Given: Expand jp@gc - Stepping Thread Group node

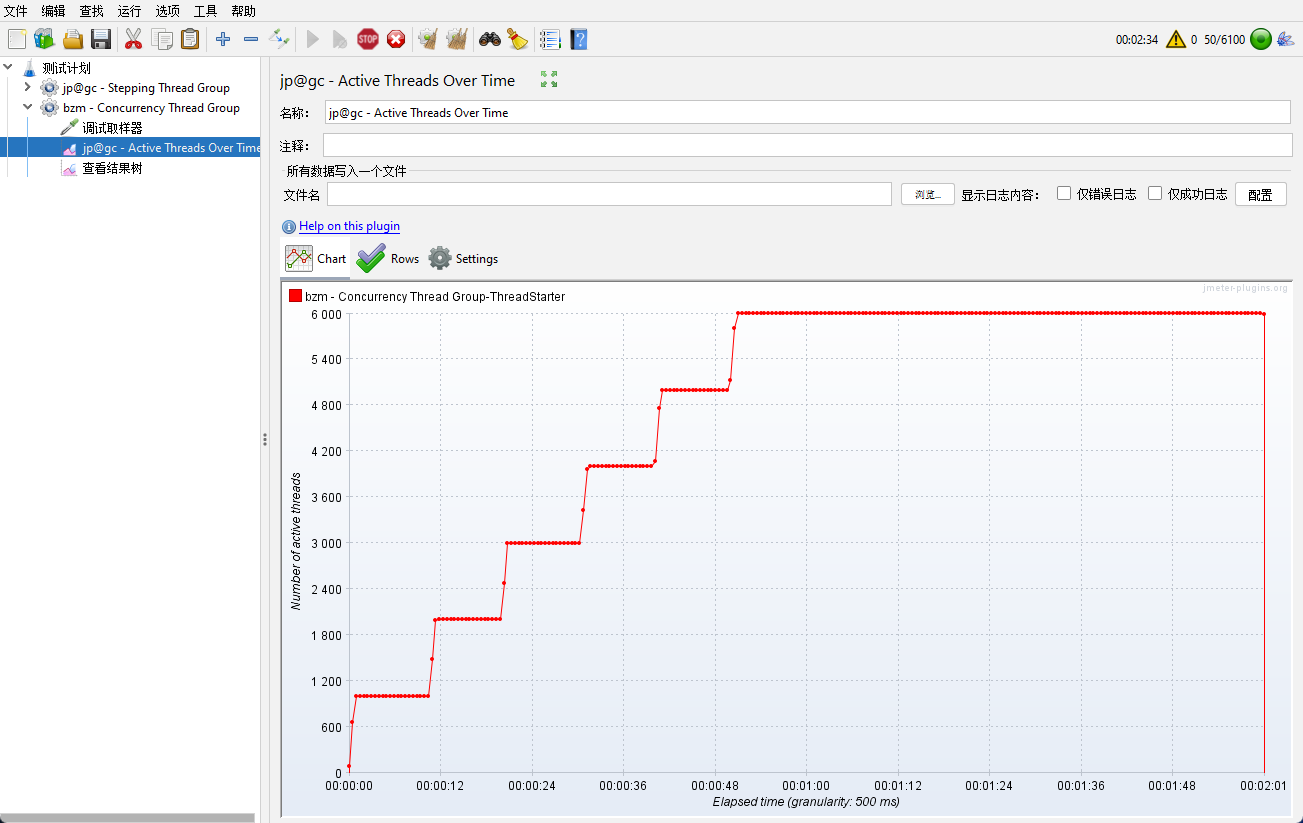Looking at the screenshot, I should click(x=28, y=87).
